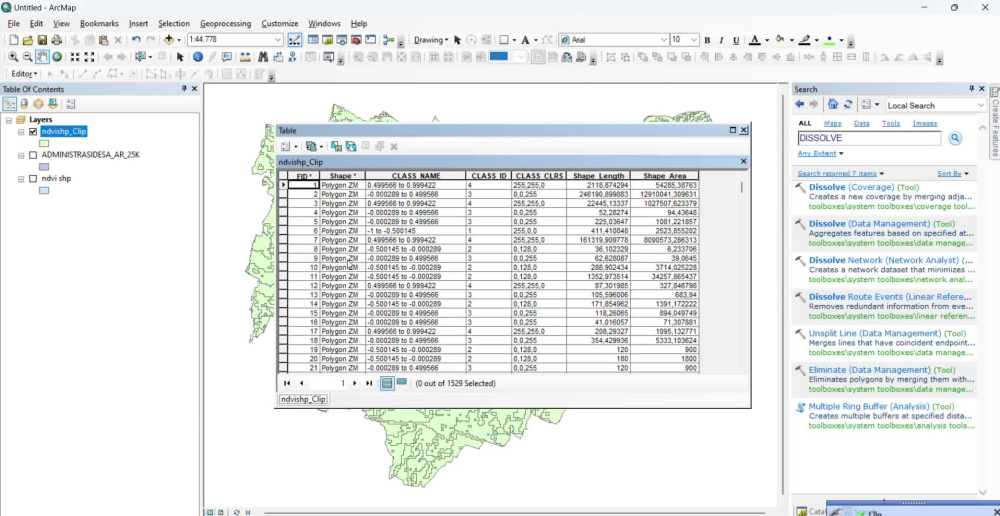This screenshot has width=1000, height=516.
Task: Toggle Show selected records view button
Action: (x=401, y=382)
